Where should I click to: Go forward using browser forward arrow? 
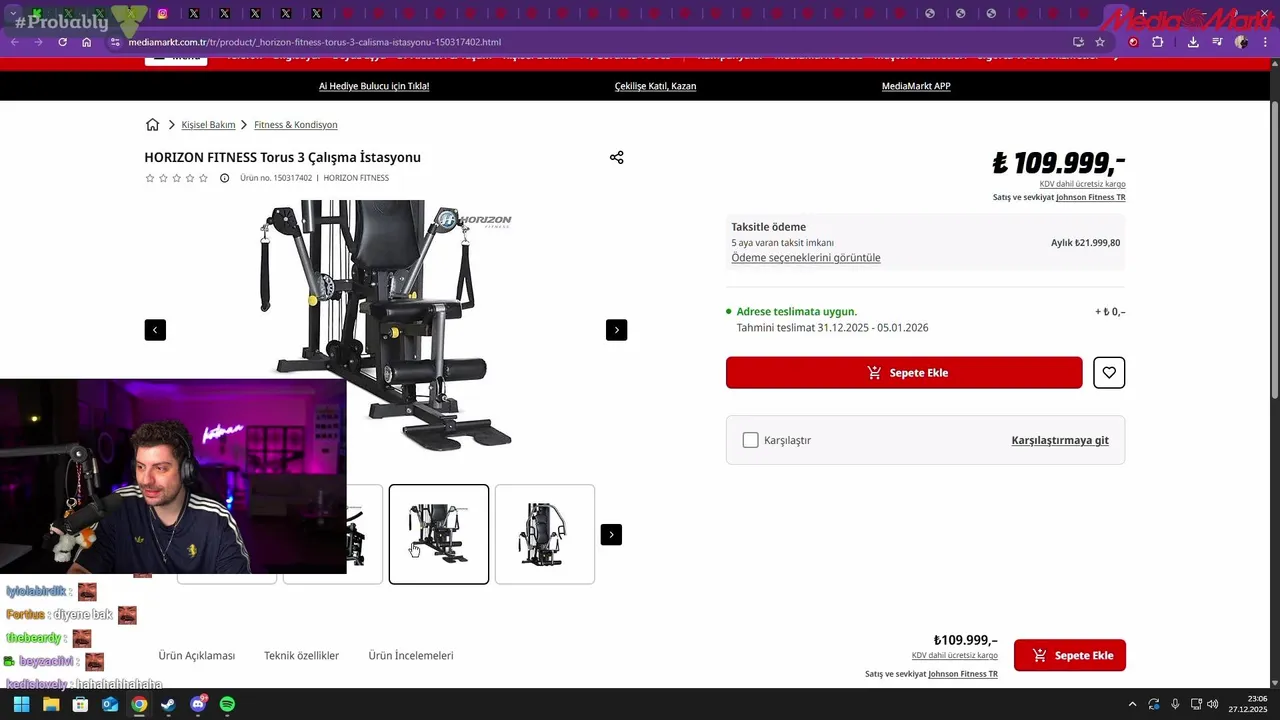(38, 42)
